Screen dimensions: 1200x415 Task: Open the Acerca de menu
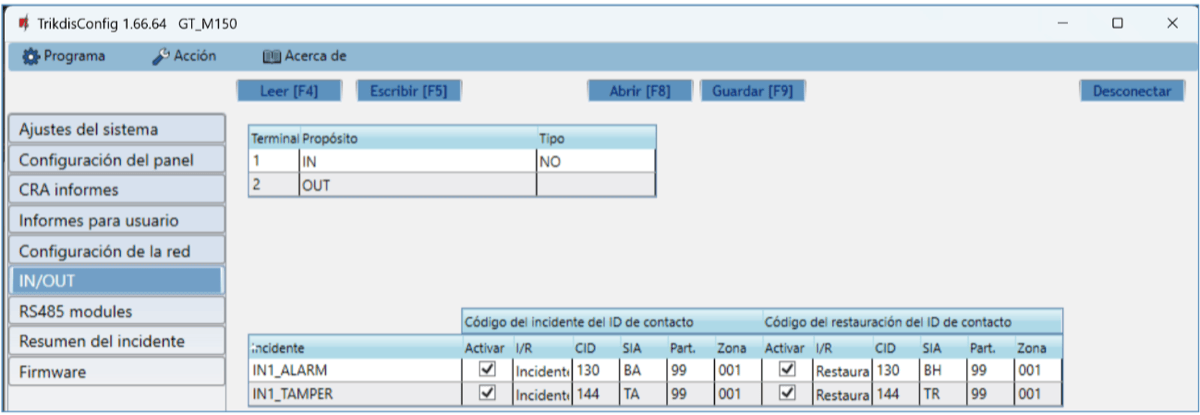tap(305, 57)
